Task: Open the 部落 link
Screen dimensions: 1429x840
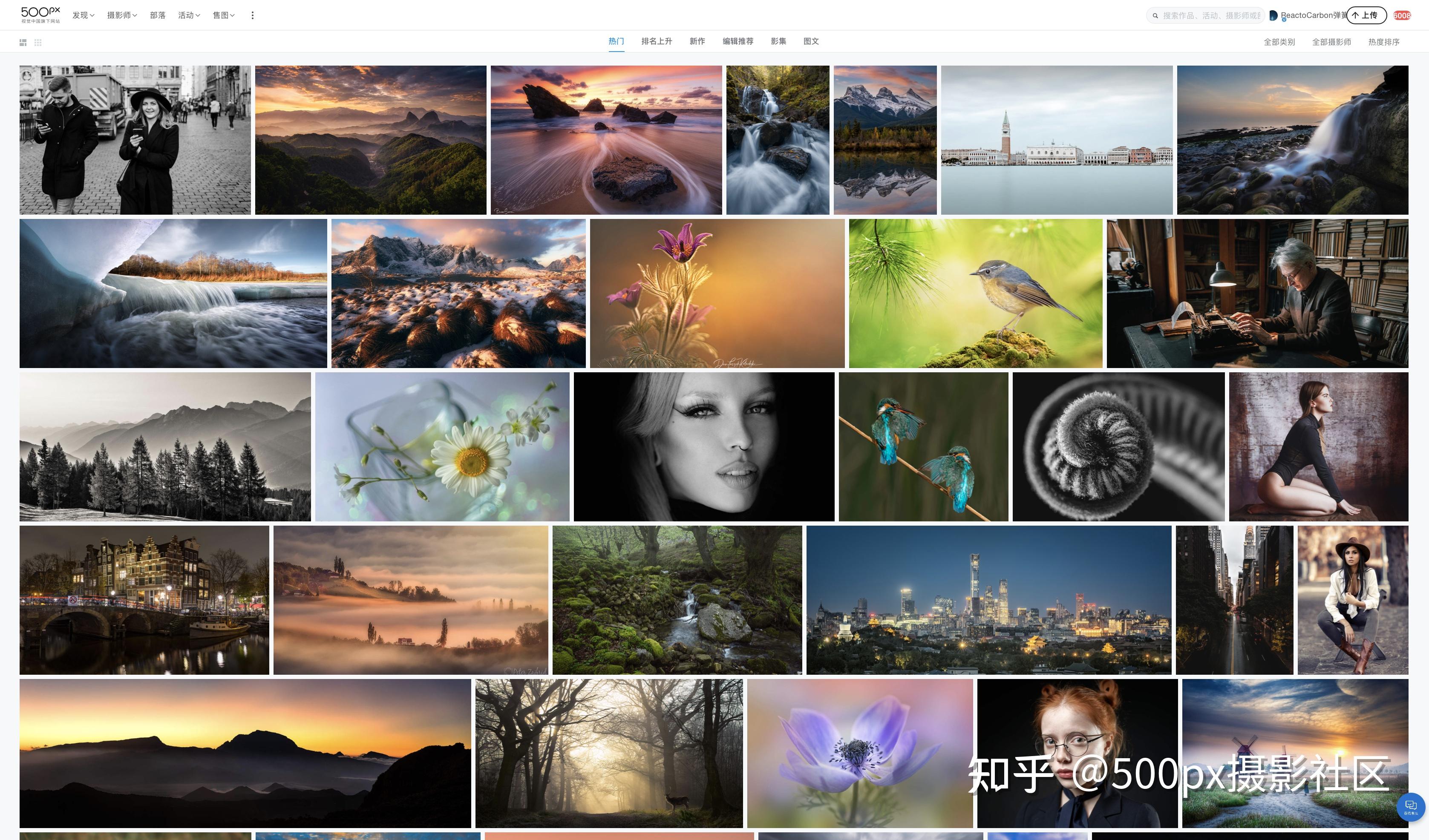Action: (x=158, y=15)
